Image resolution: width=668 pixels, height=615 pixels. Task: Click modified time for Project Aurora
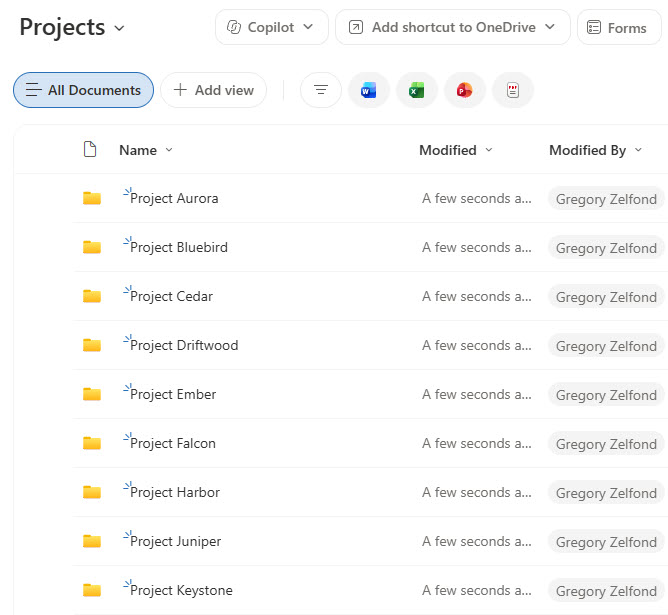[477, 198]
